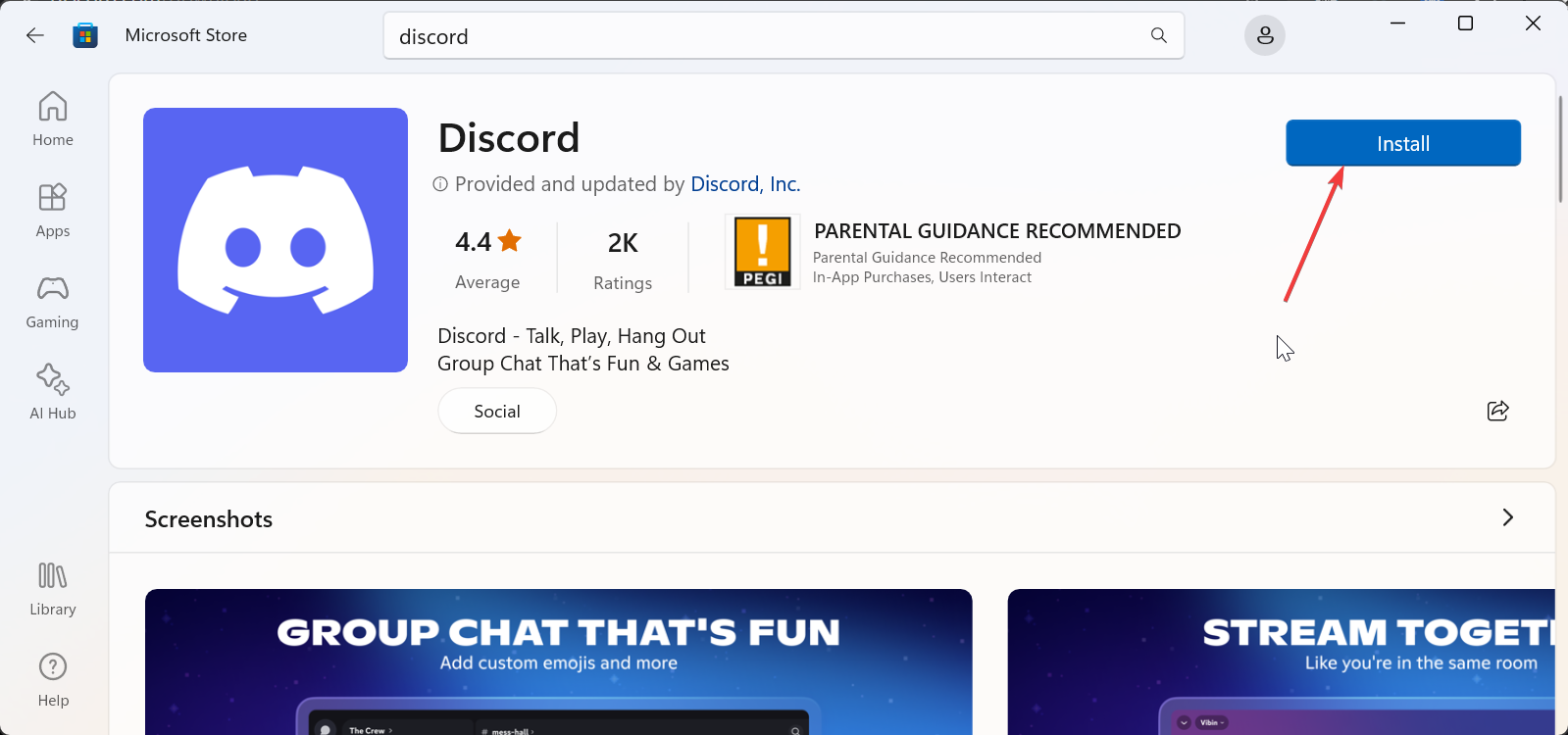Go back using the back arrow
The width and height of the screenshot is (1568, 735).
point(35,35)
